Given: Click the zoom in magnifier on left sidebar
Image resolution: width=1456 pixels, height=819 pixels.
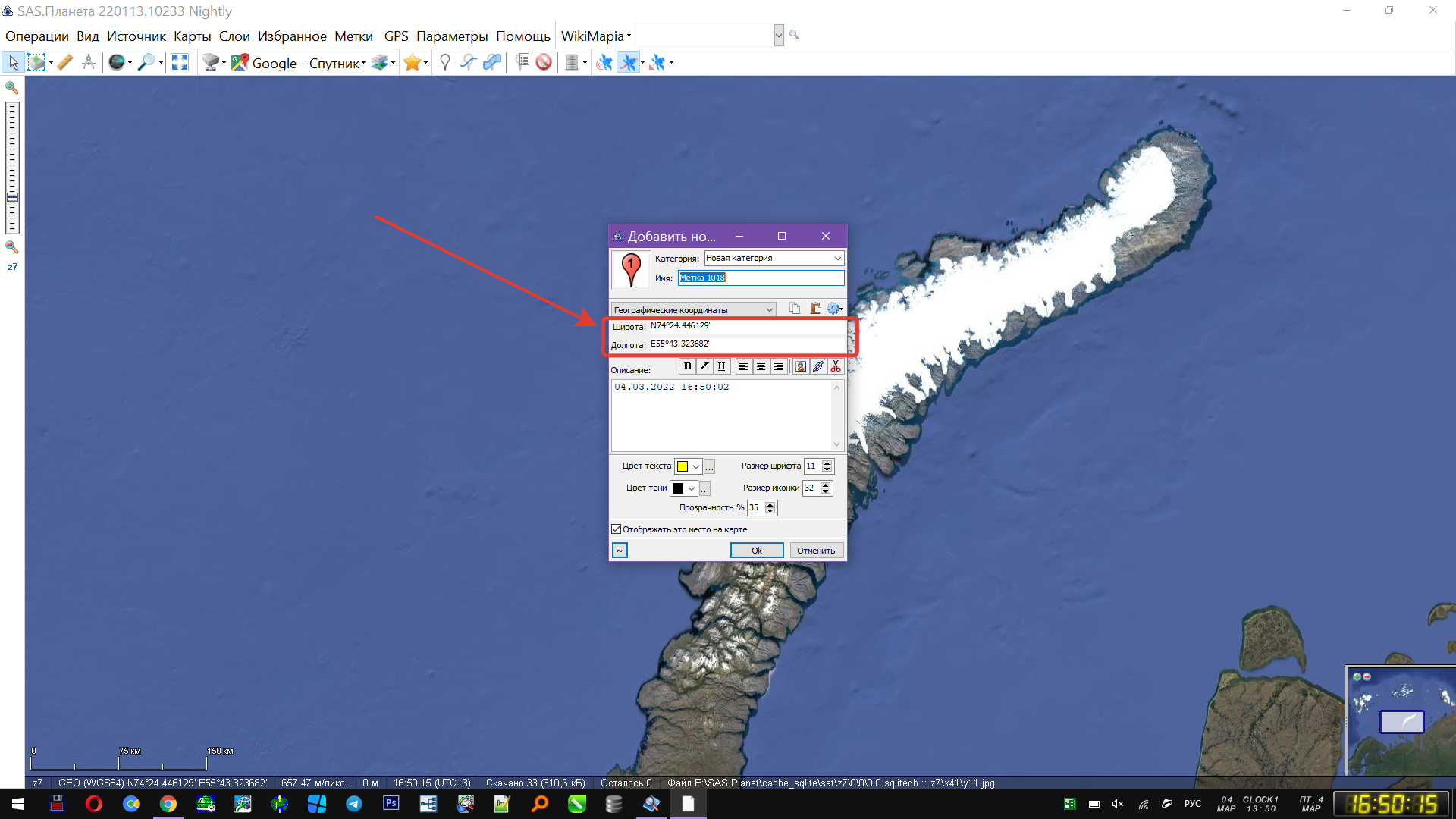Looking at the screenshot, I should [x=12, y=88].
